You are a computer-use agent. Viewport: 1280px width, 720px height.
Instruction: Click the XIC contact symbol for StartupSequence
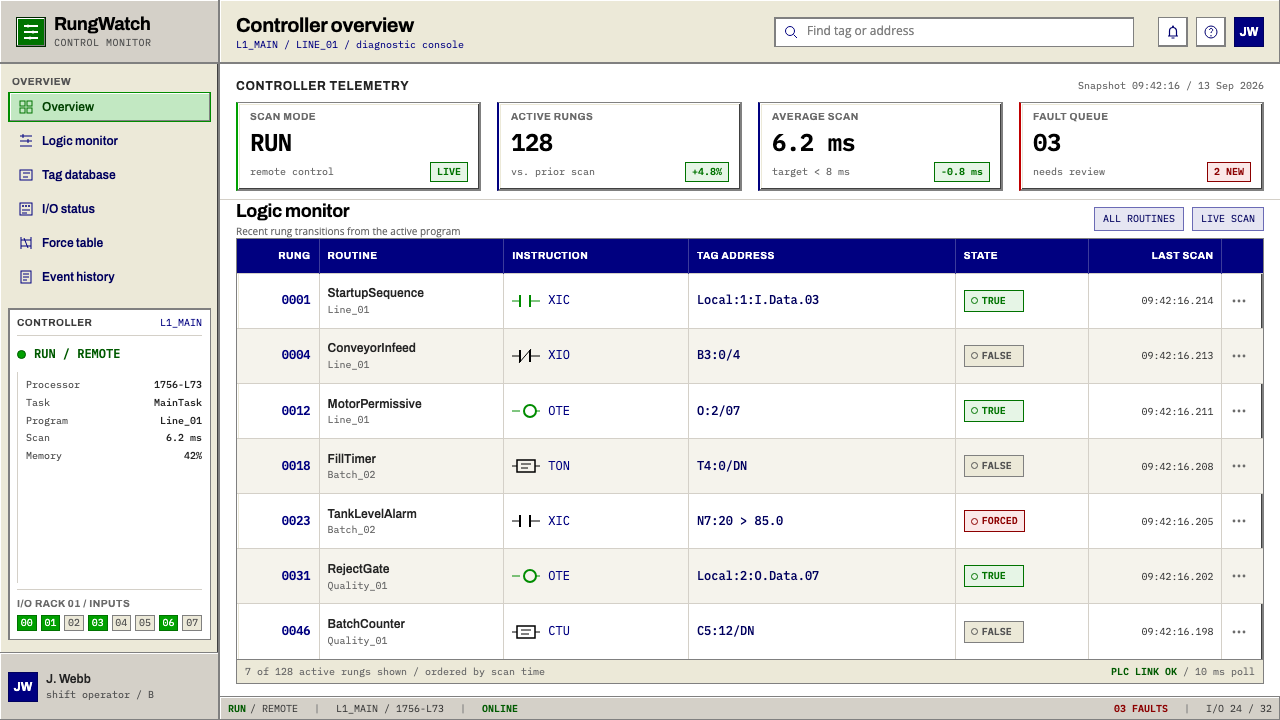click(x=526, y=300)
